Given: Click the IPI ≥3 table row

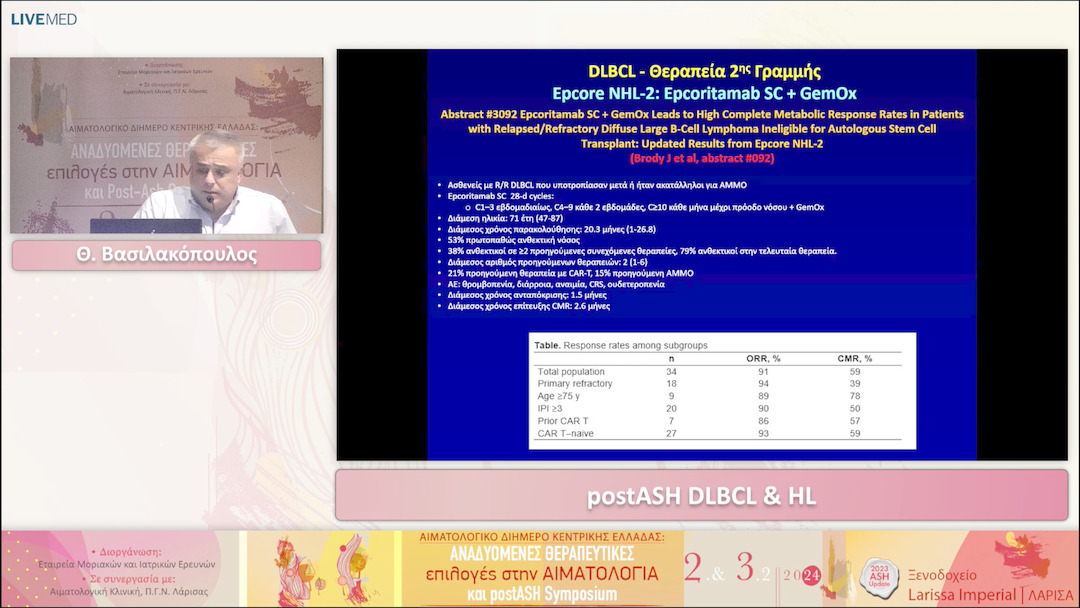Looking at the screenshot, I should click(718, 408).
